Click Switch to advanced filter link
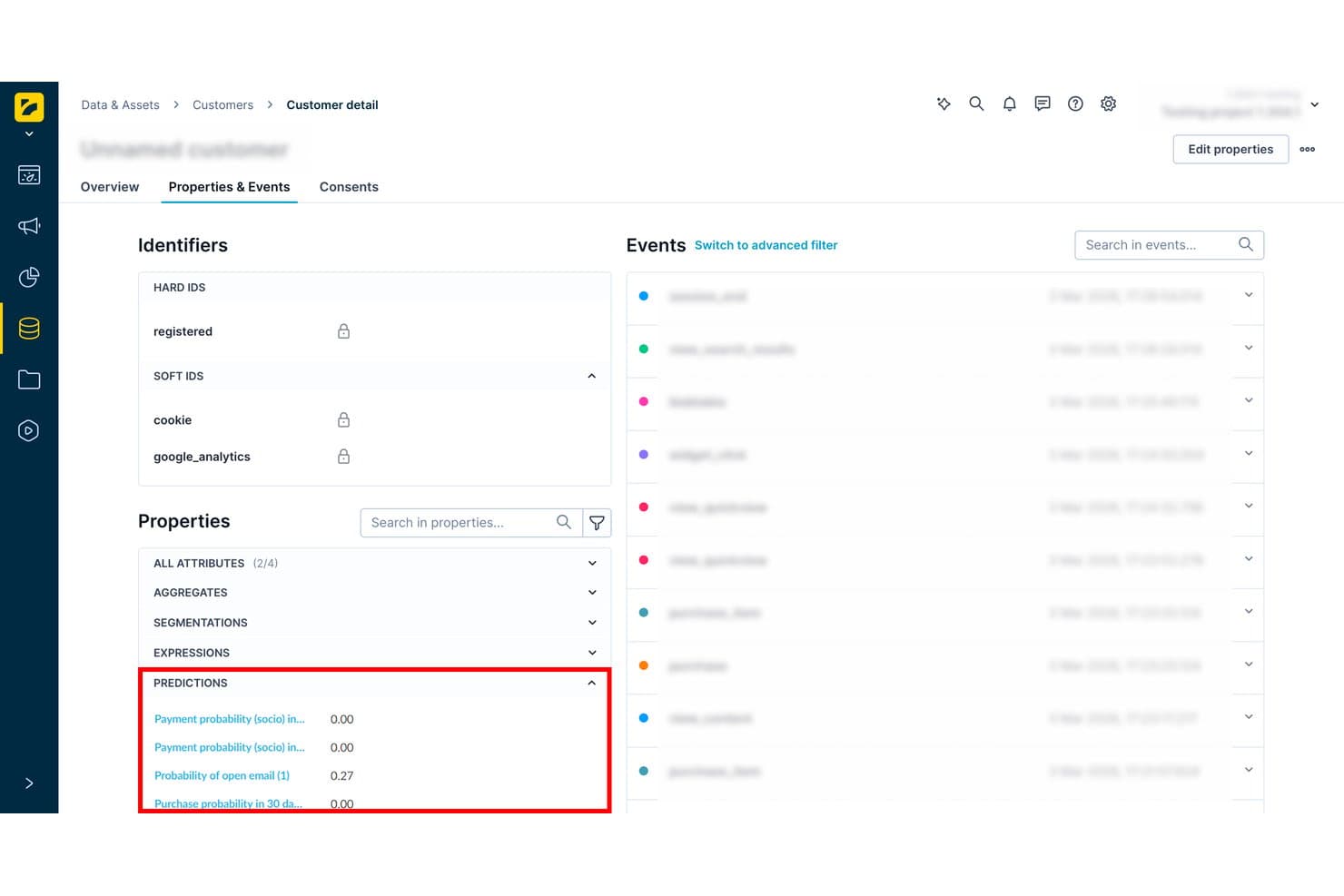The image size is (1344, 896). click(766, 245)
